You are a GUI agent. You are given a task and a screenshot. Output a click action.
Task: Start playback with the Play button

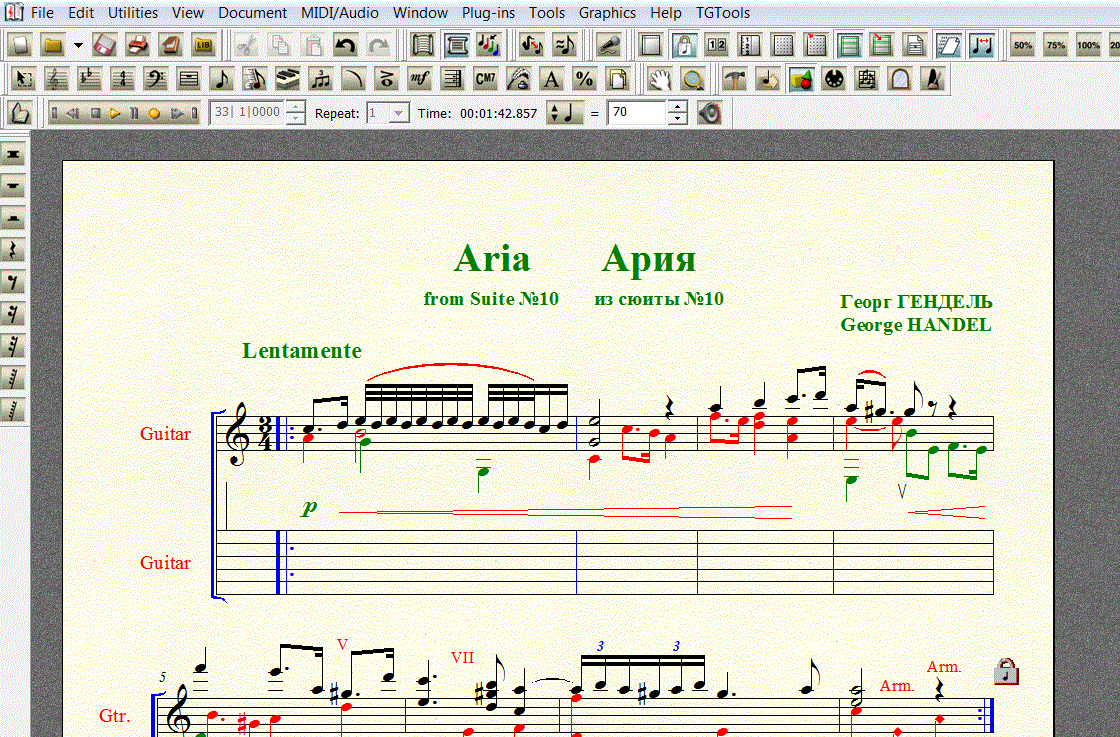coord(115,114)
